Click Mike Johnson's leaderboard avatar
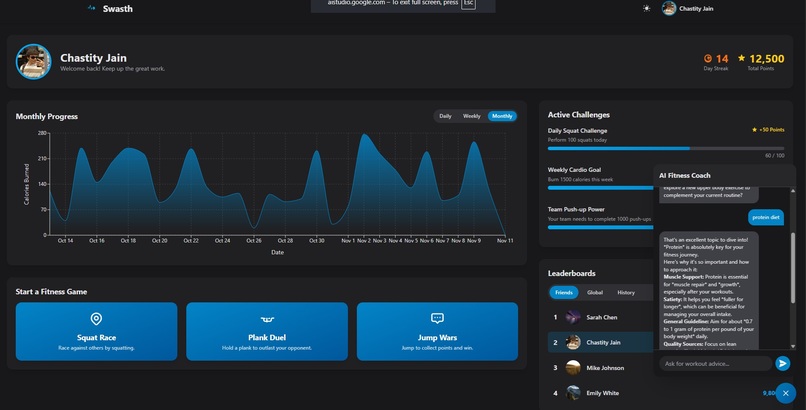The image size is (806, 410). pos(573,368)
